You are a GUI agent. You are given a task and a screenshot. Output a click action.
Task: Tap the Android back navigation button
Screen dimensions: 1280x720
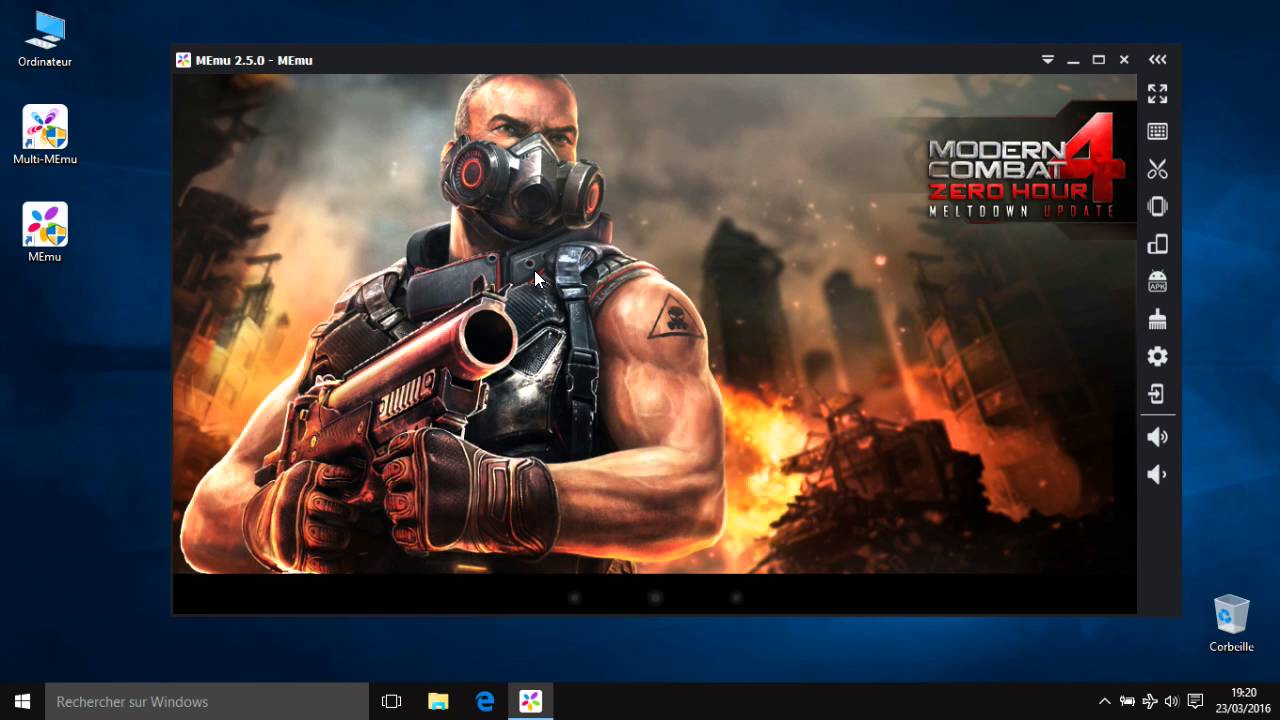pos(574,598)
